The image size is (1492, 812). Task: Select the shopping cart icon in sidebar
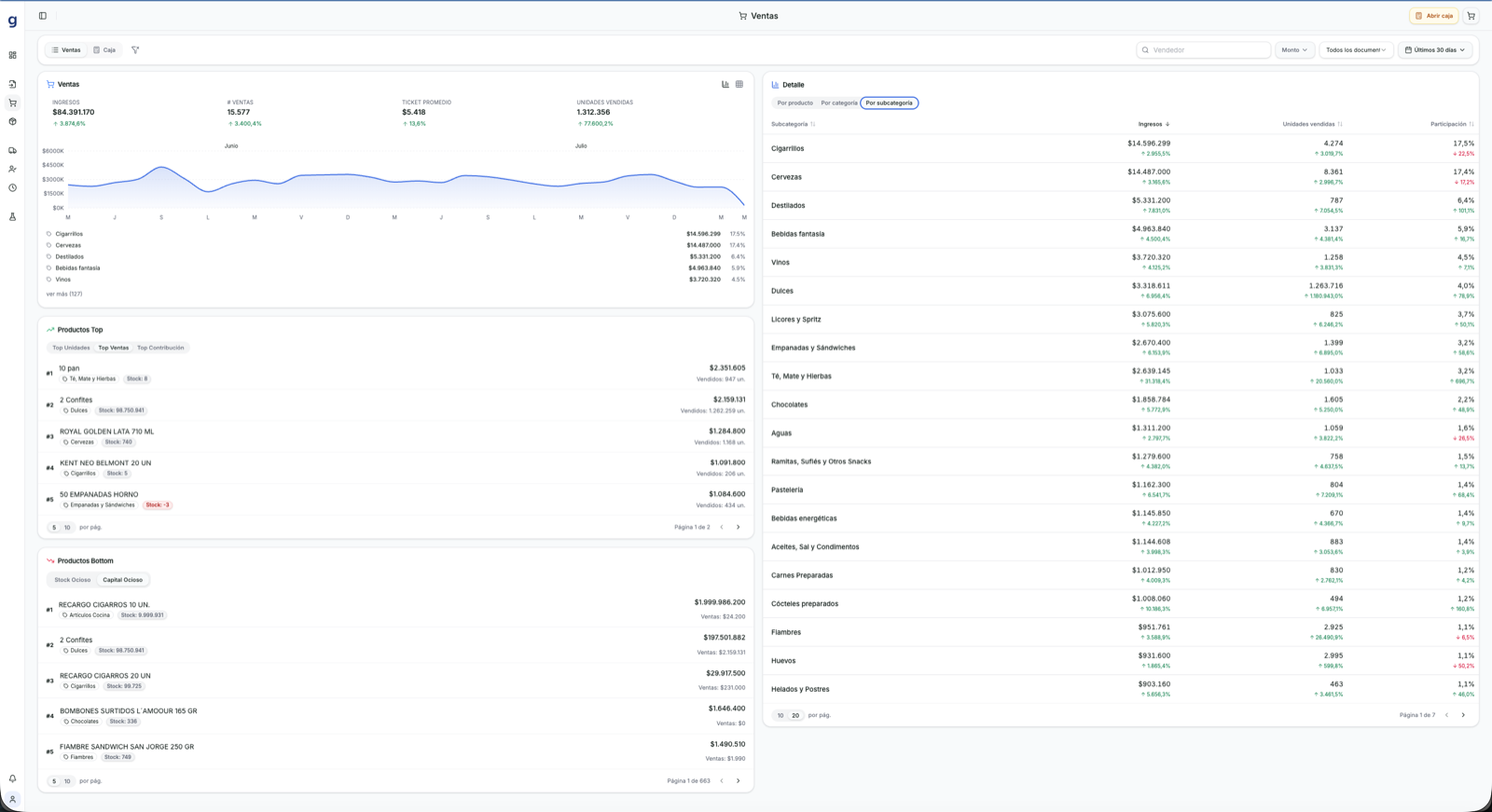[12, 103]
